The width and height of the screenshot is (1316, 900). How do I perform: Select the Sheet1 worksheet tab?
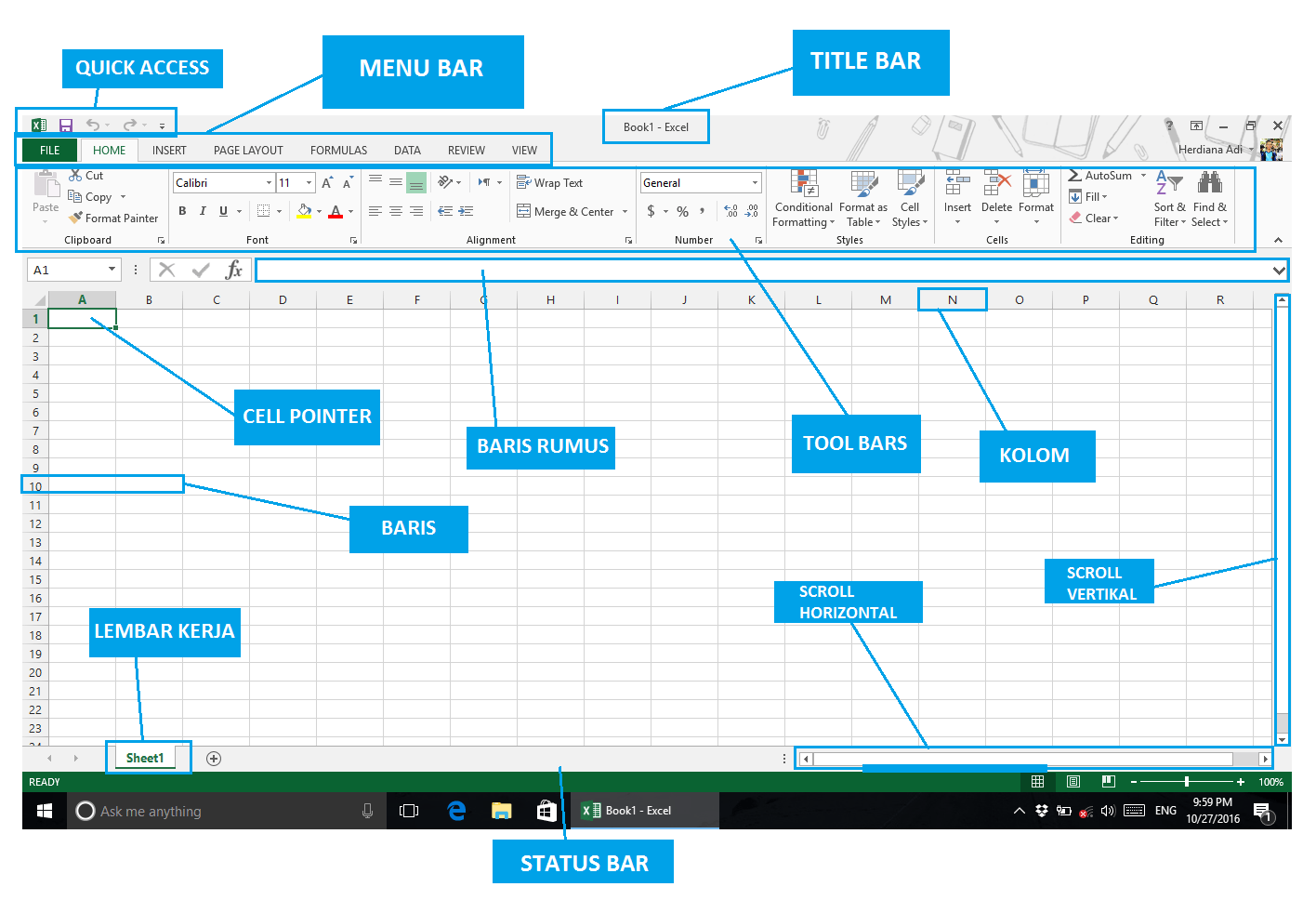[x=145, y=758]
